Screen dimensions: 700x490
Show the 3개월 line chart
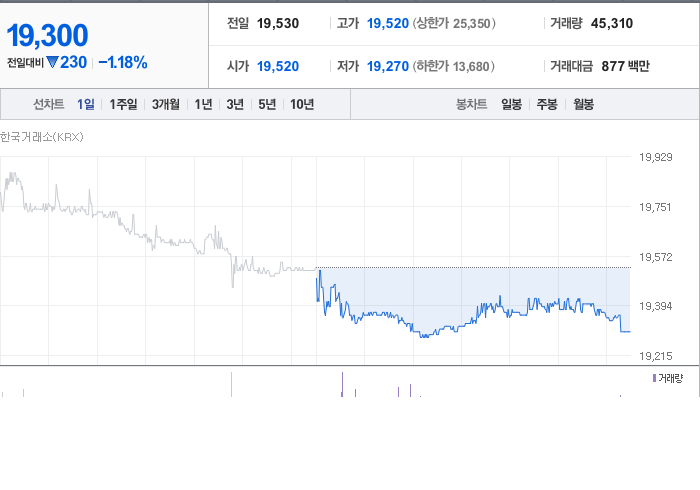166,104
